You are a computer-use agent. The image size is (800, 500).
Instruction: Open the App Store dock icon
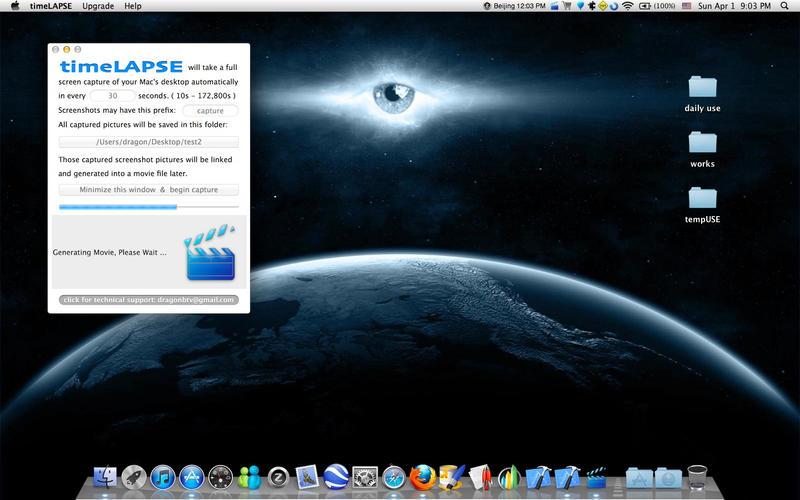point(192,478)
